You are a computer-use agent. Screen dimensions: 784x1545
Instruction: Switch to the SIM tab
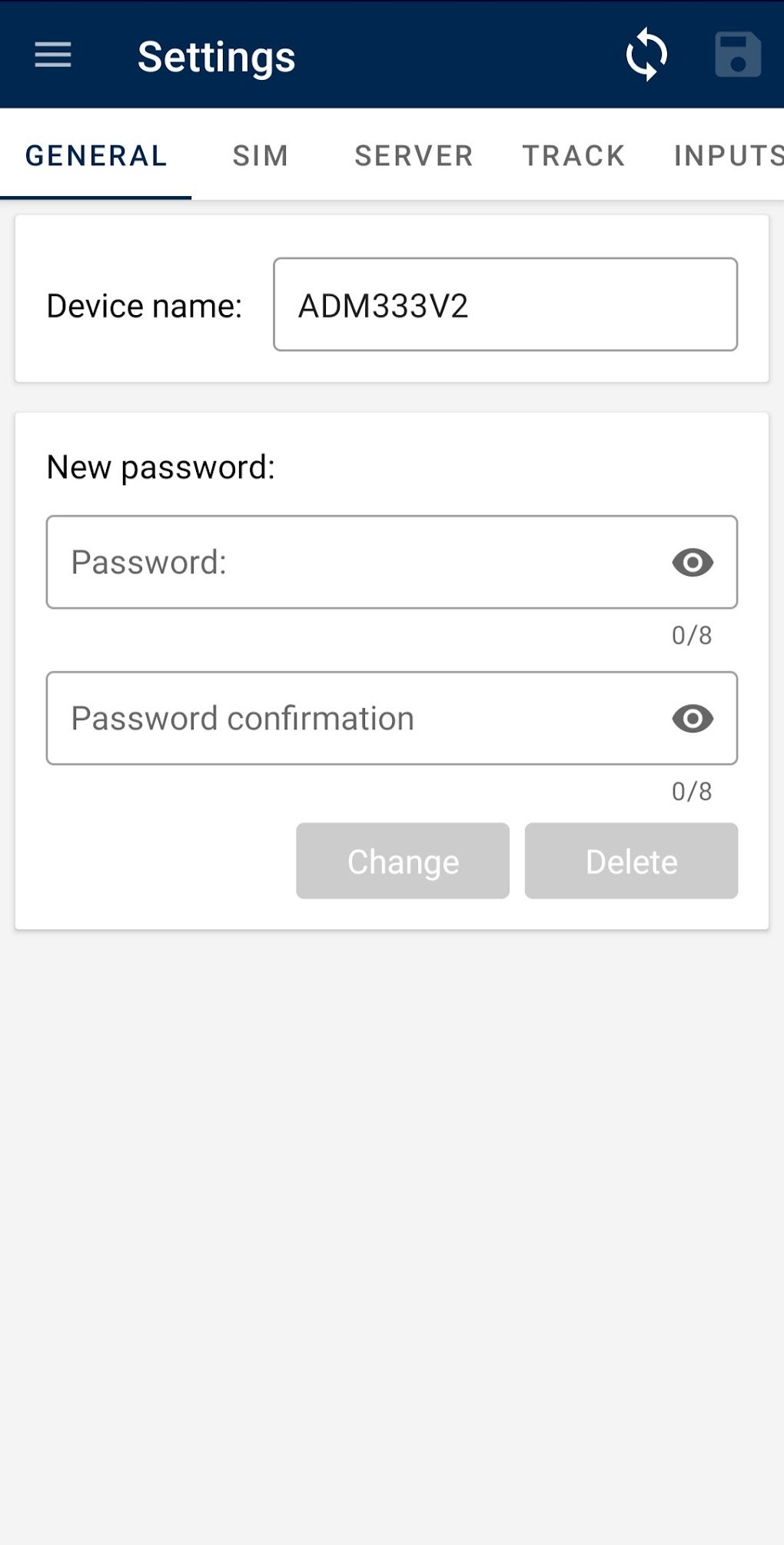tap(260, 155)
